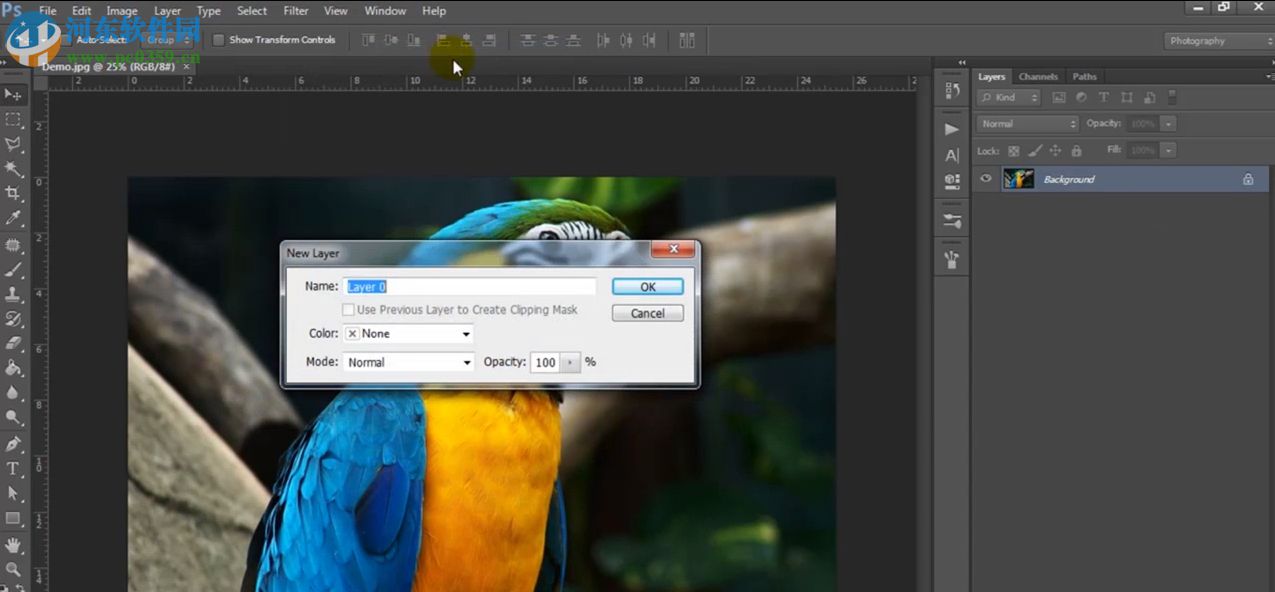
Task: Select the Crop tool
Action: [13, 193]
